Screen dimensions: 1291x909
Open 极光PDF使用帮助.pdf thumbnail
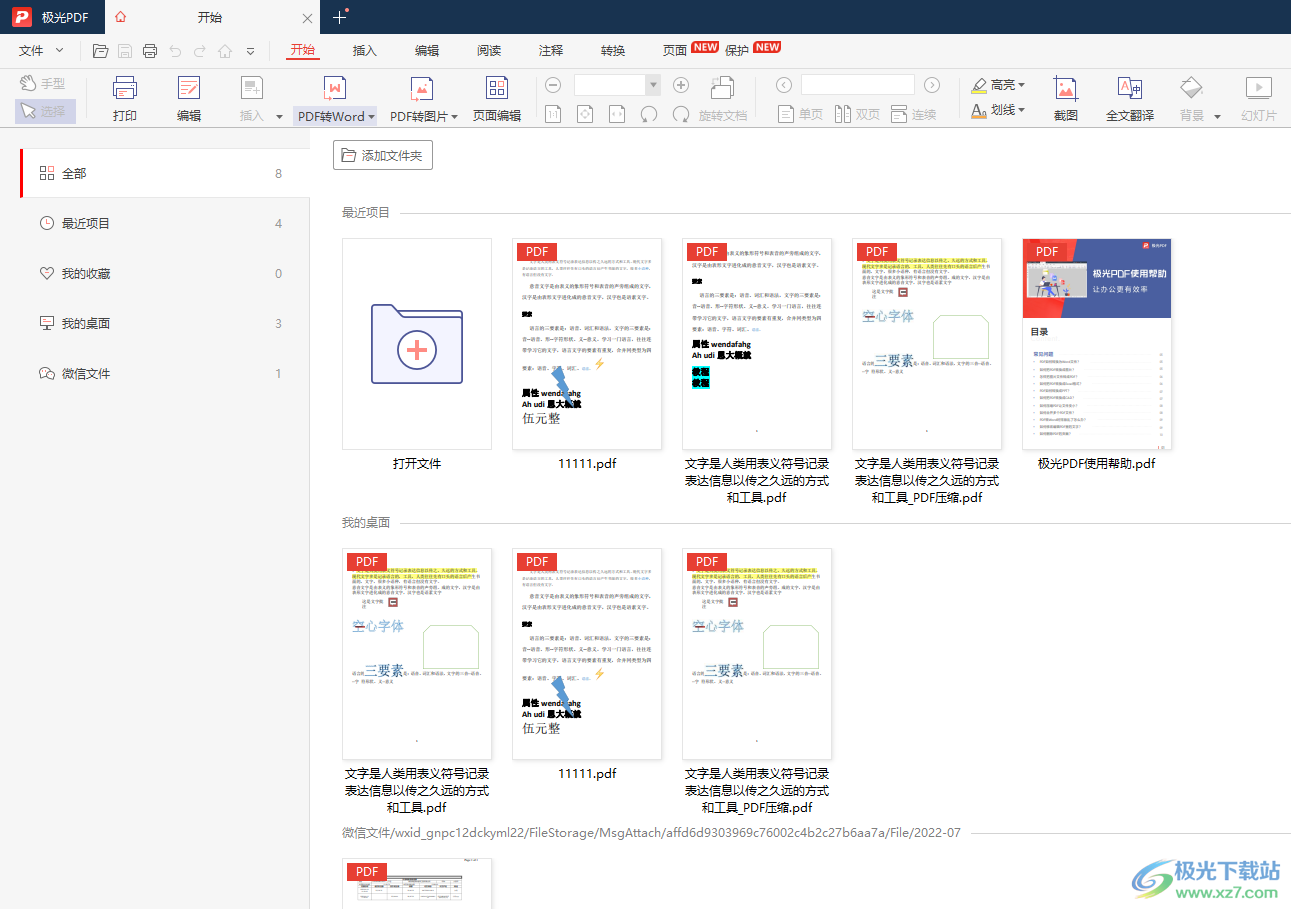click(x=1097, y=344)
